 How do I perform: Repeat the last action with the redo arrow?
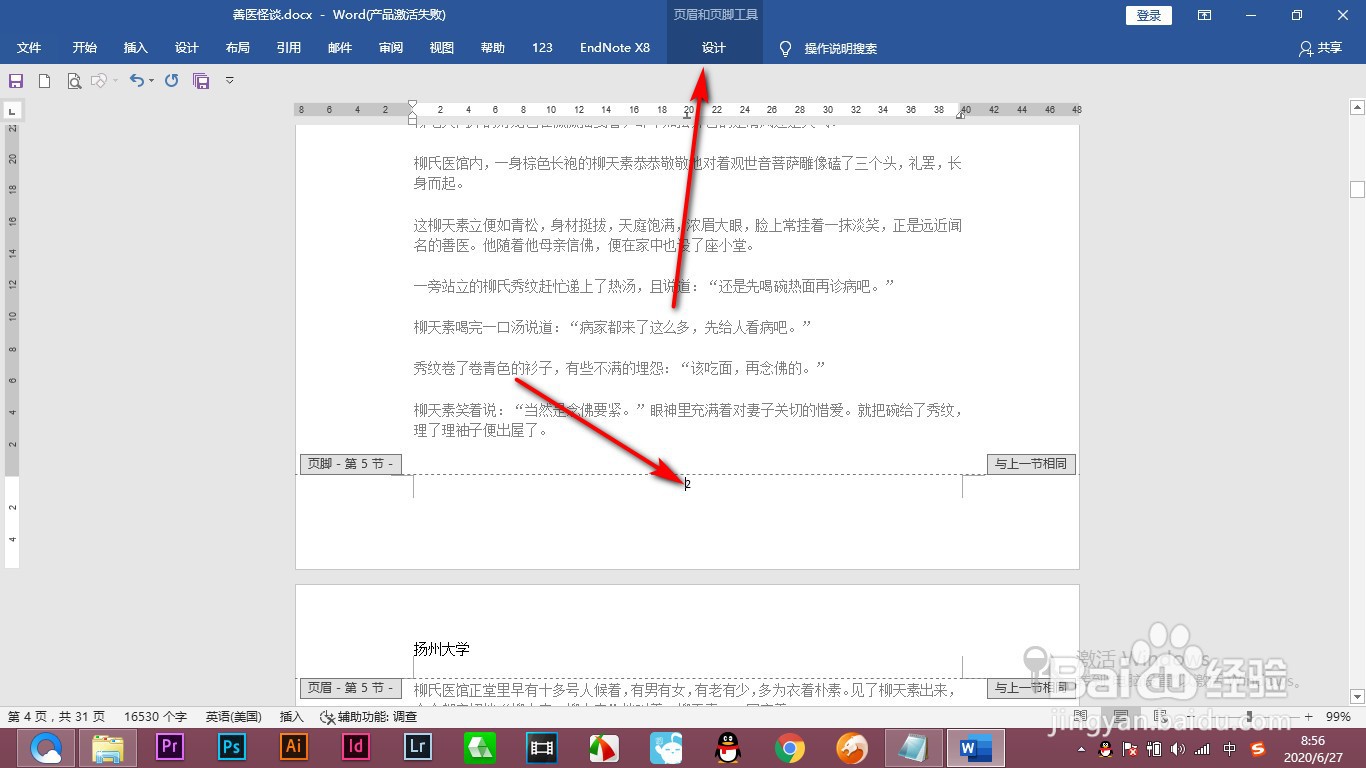coord(172,81)
